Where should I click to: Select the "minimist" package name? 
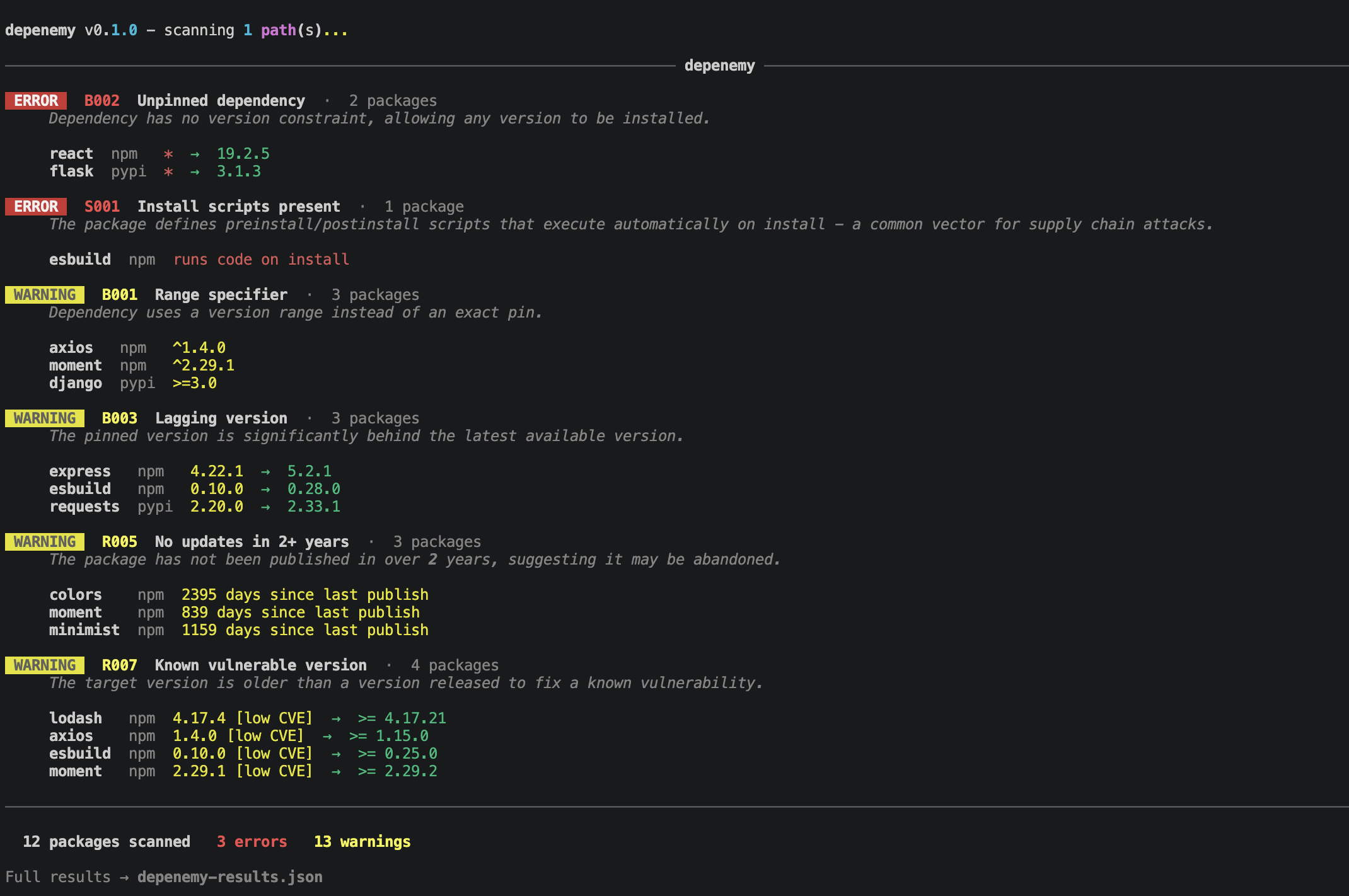(x=84, y=630)
